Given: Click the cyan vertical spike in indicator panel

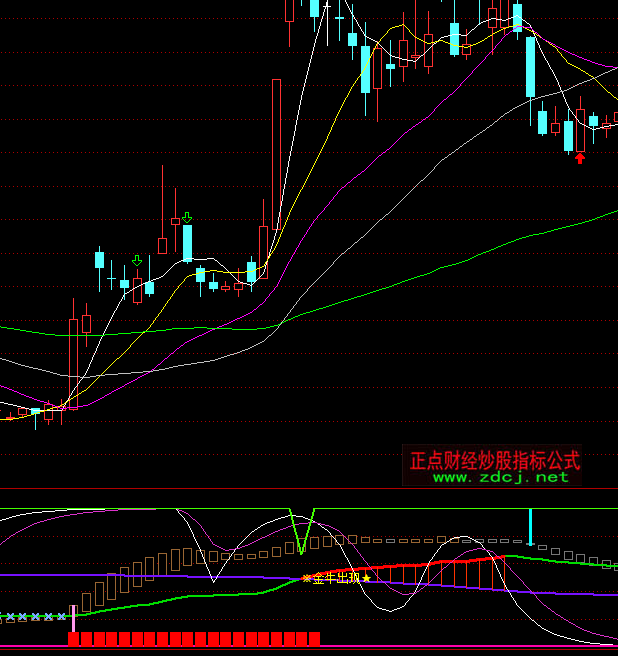Looking at the screenshot, I should click(x=530, y=526).
